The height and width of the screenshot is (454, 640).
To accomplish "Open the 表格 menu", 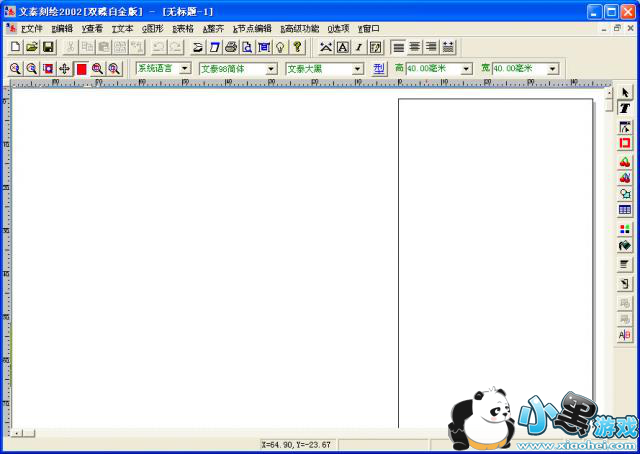I will pos(183,29).
